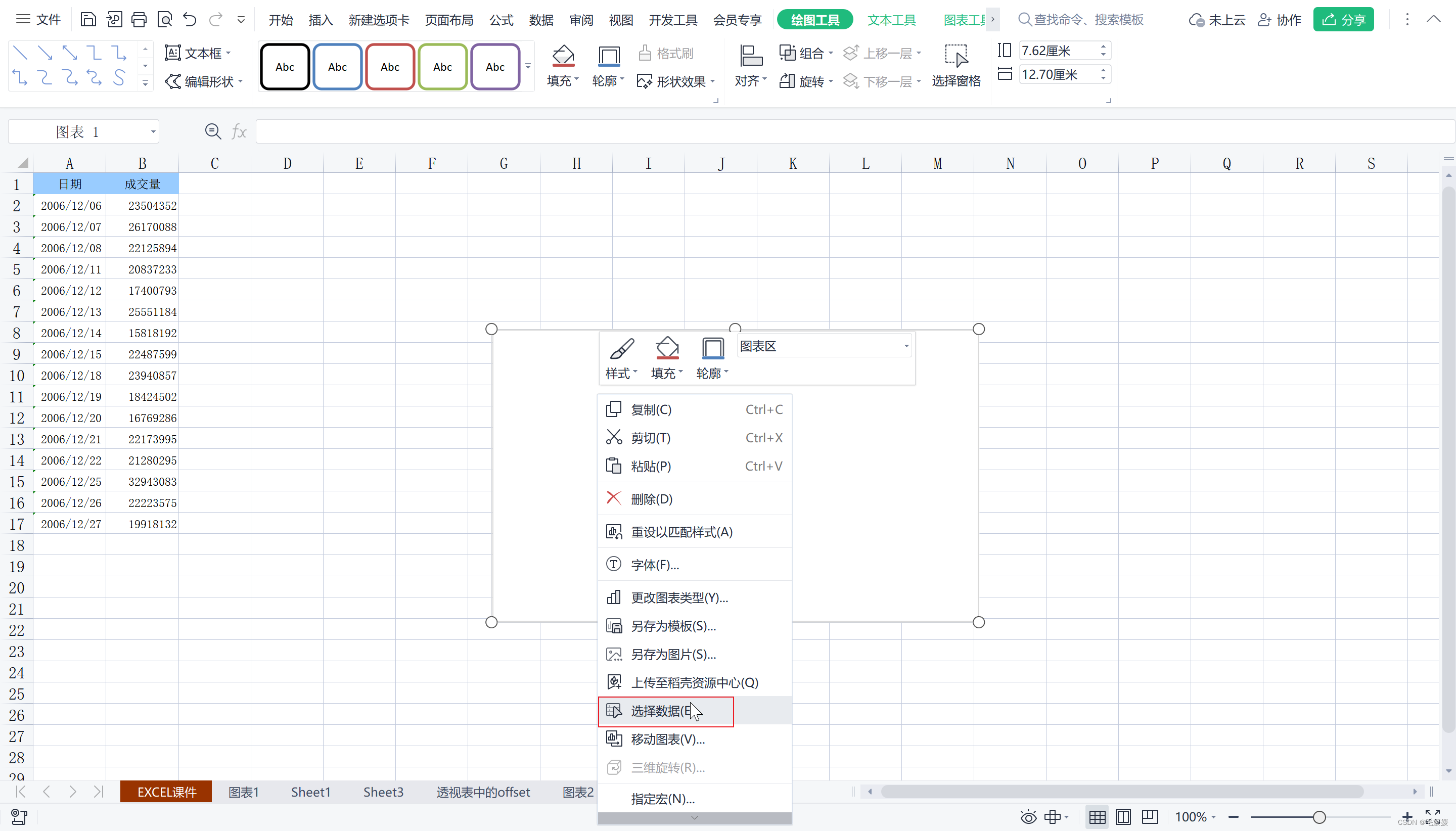Switch to 文本工具 ribbon tab
1456x831 pixels.
891,20
